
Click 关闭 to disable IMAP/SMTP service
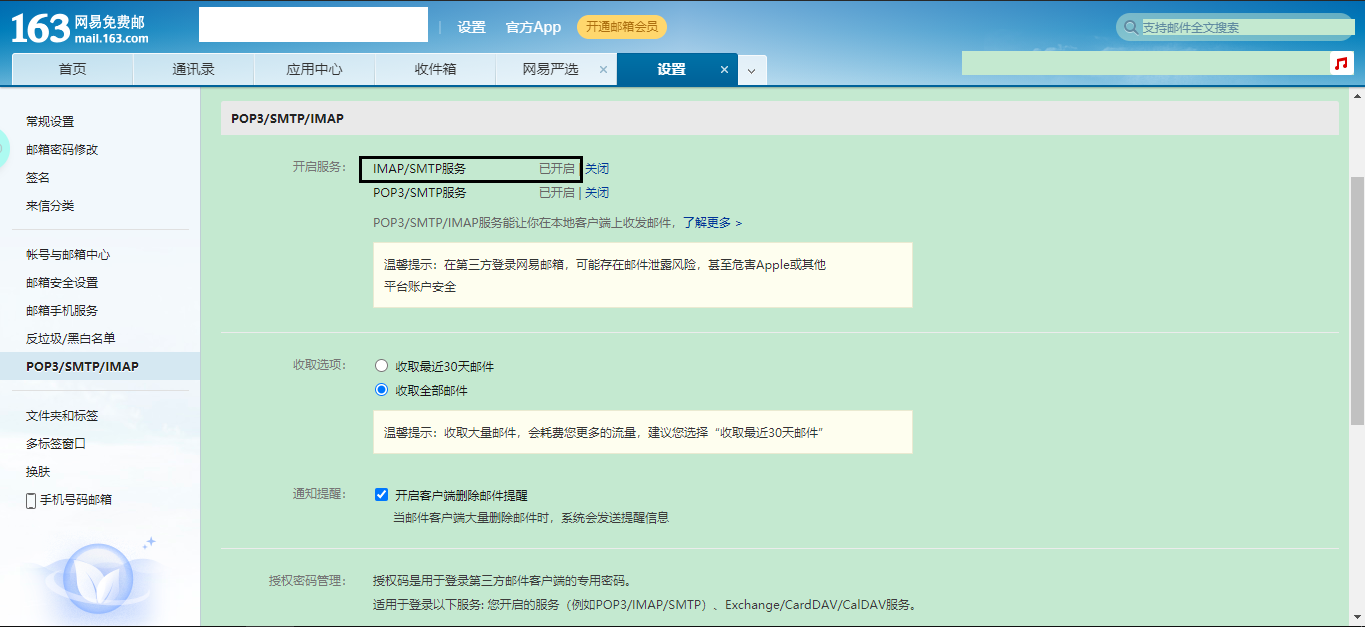point(596,168)
